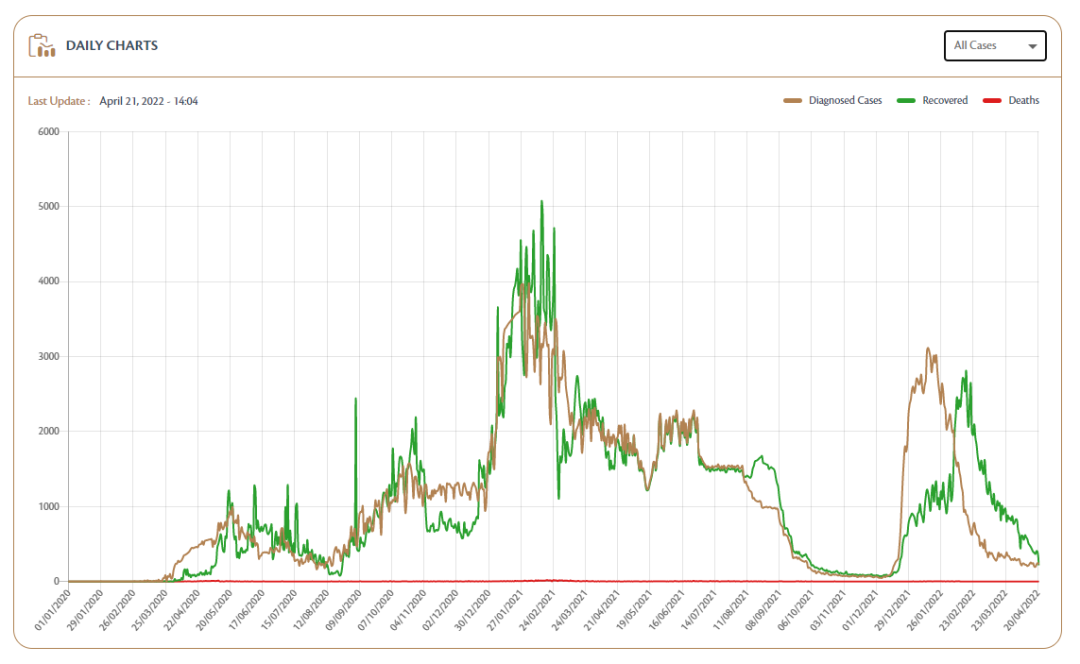This screenshot has width=1080, height=664.
Task: Click the 20/04/2022 x-axis date label
Action: (1021, 609)
